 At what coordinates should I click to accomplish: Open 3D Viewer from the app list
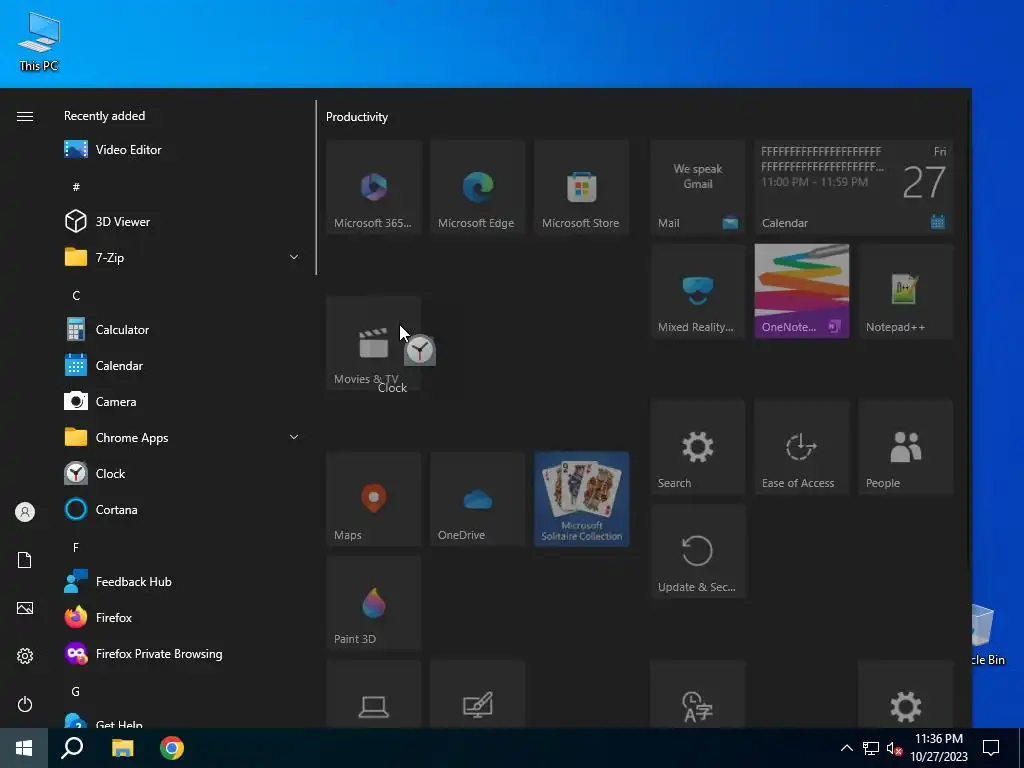183,221
